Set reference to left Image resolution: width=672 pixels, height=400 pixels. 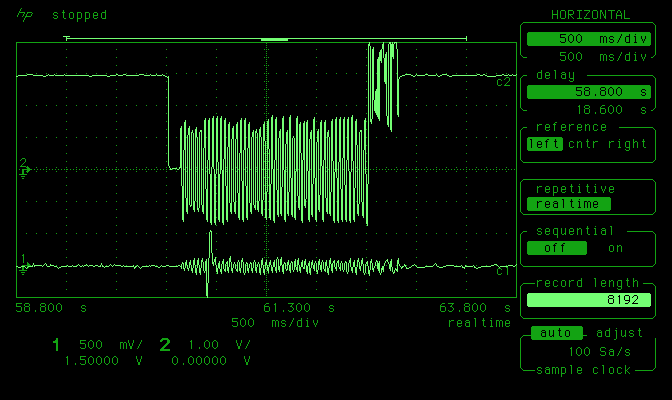pos(539,143)
